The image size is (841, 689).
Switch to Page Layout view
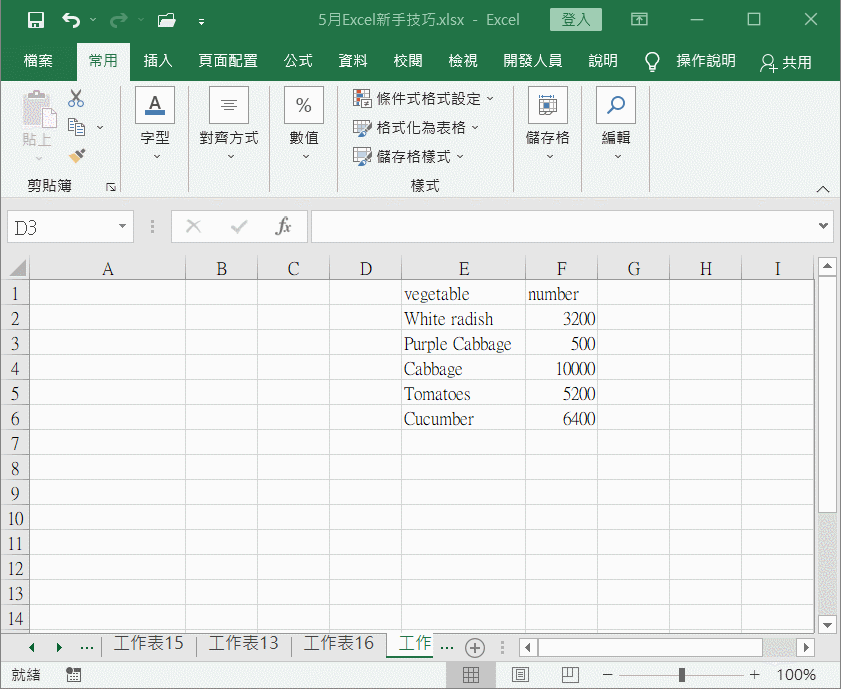point(520,675)
